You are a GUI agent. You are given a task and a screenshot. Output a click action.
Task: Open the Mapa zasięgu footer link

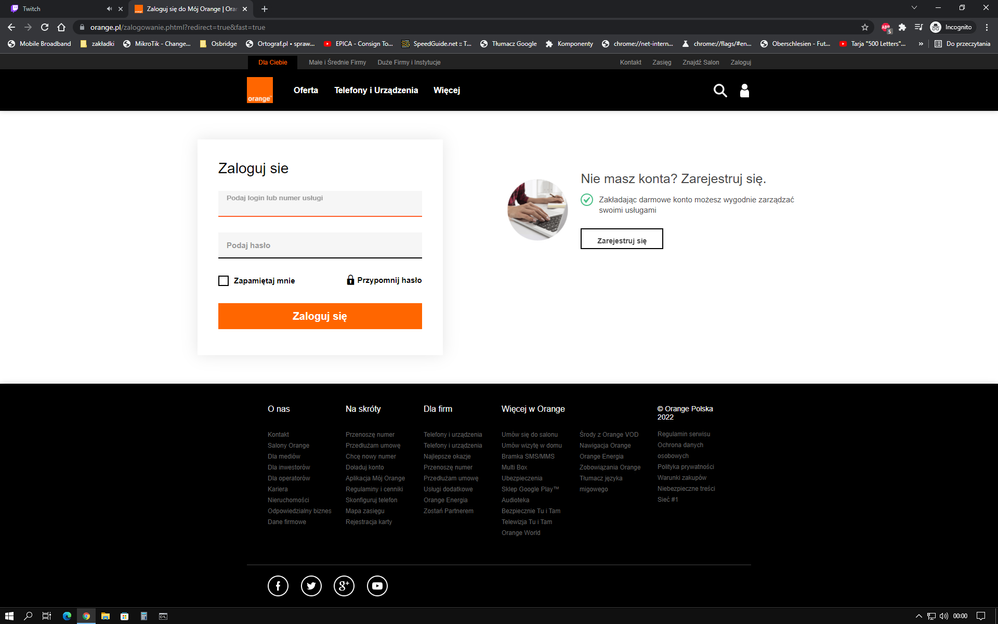click(365, 511)
